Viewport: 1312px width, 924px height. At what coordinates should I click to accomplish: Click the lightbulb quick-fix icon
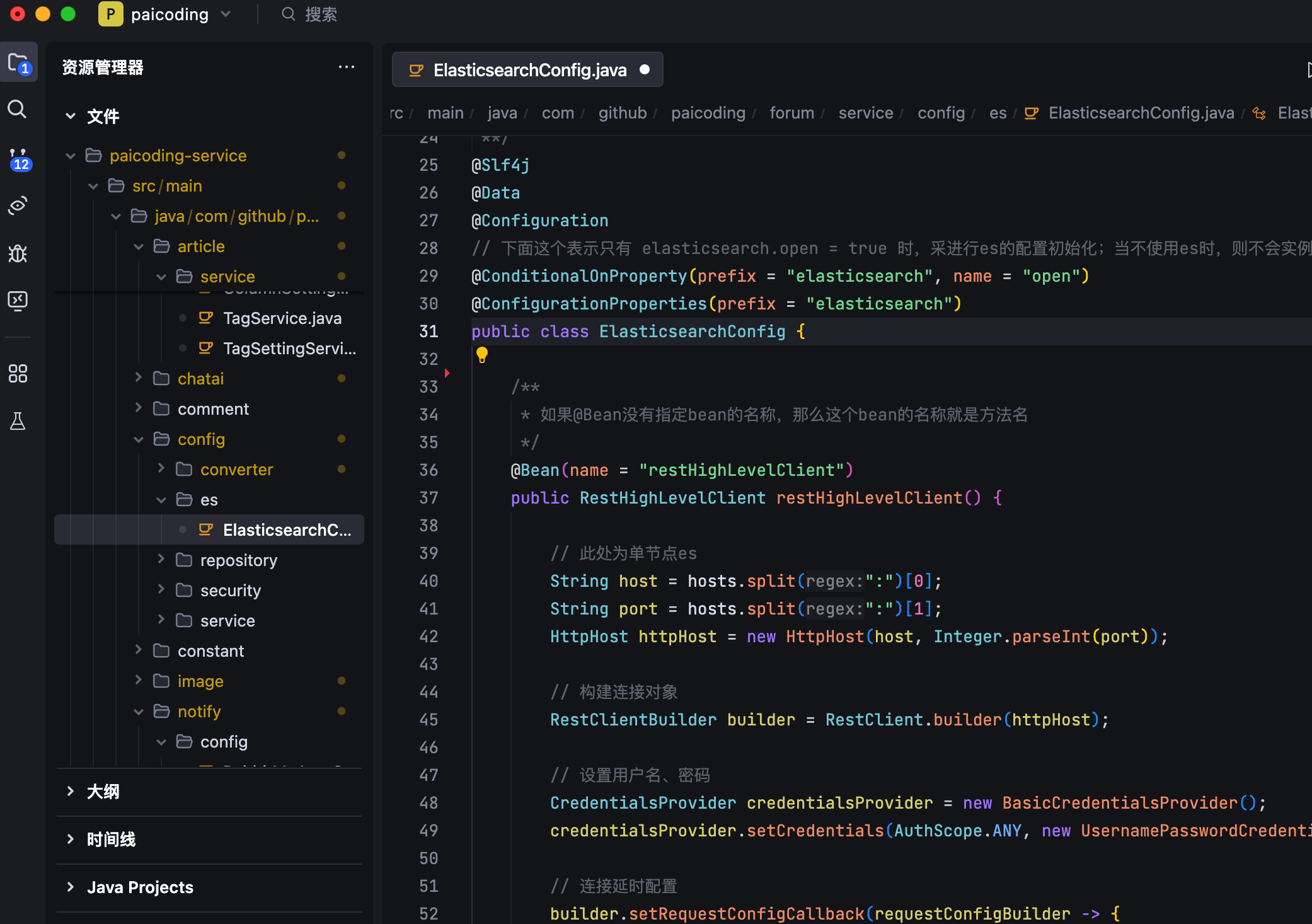[482, 355]
